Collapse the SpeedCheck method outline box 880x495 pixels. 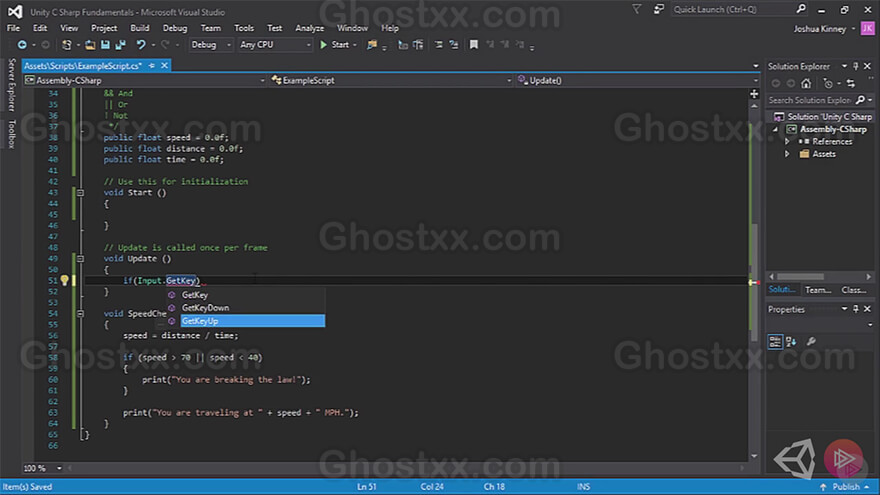coord(80,314)
